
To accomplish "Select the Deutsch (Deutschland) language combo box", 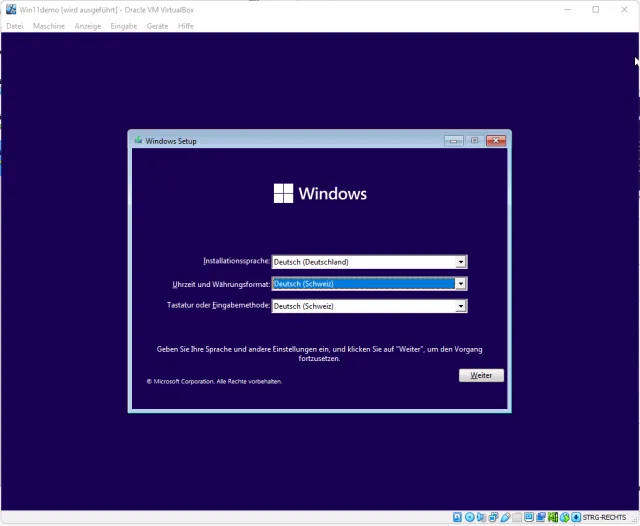I will click(x=369, y=262).
